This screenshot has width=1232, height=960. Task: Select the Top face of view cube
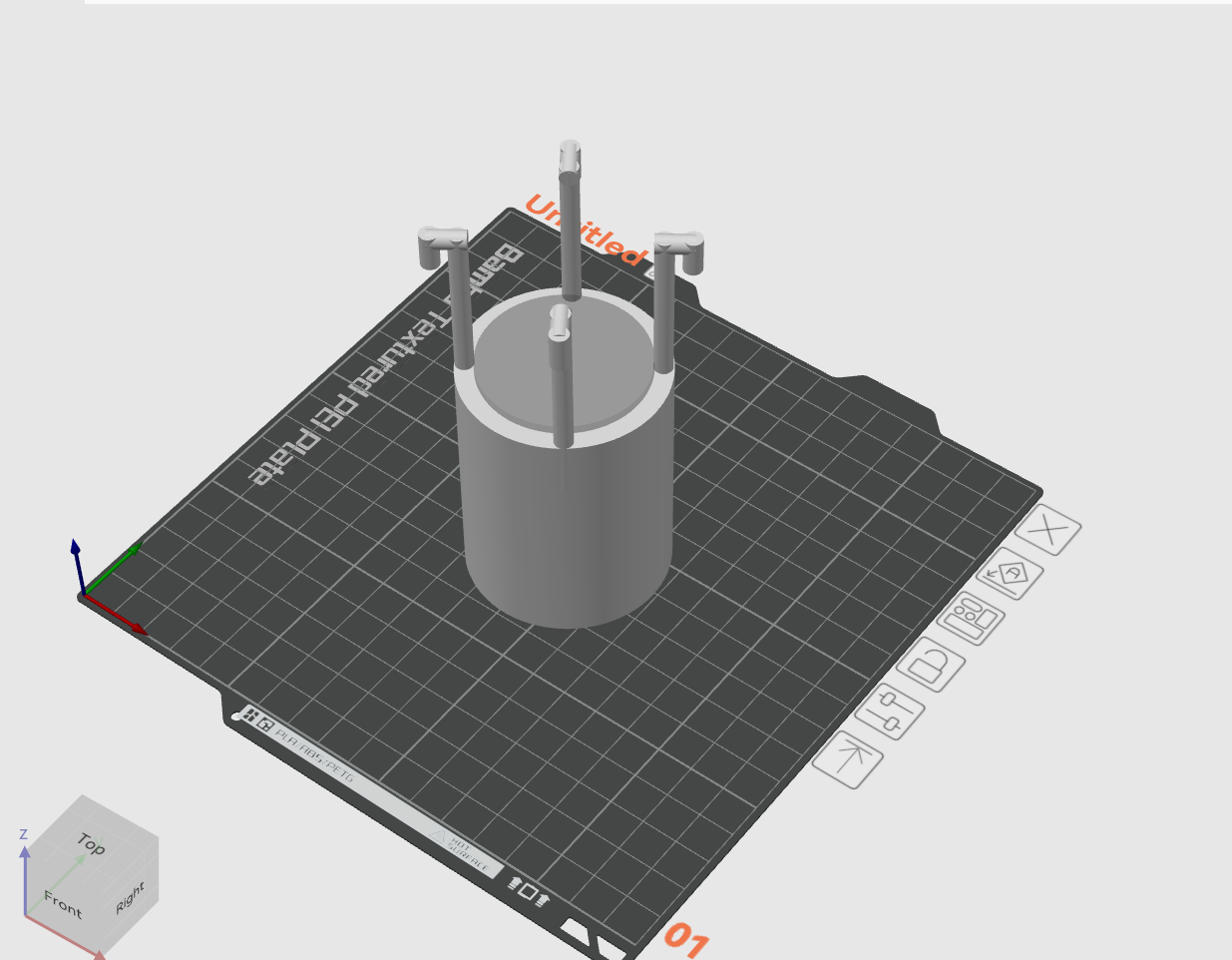click(x=91, y=844)
